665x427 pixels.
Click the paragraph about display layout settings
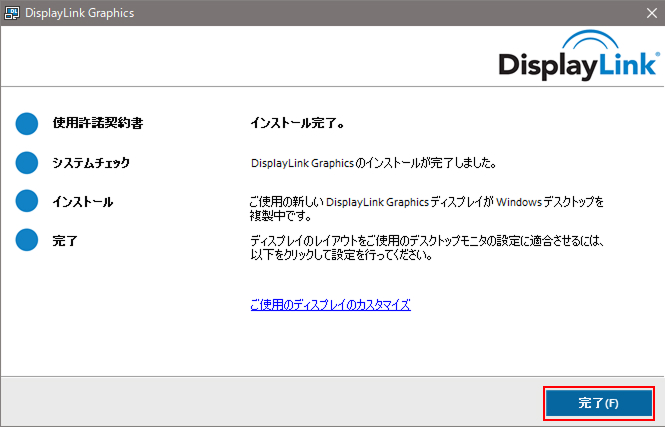click(x=429, y=247)
